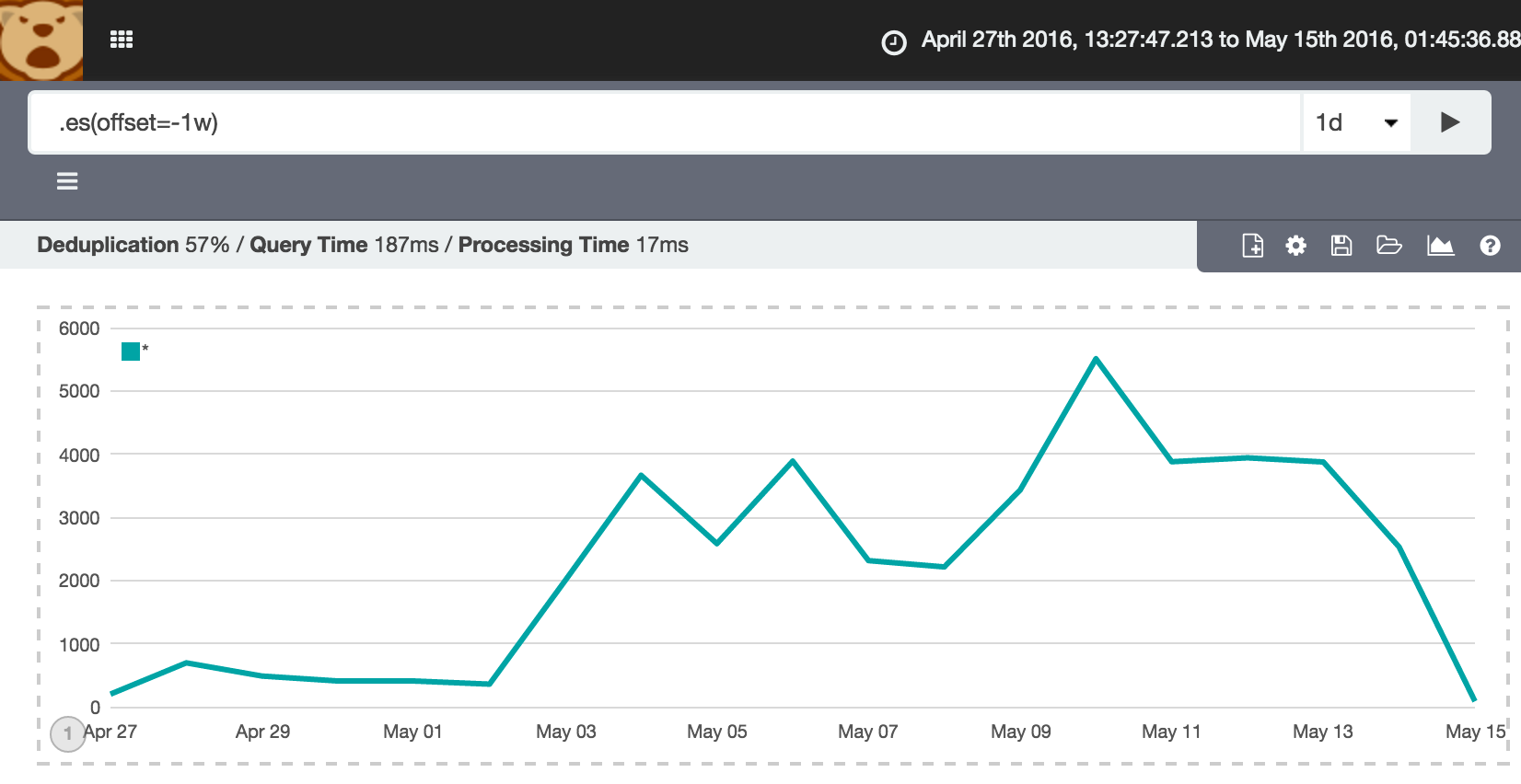Select the chart number 1 badge

coord(67,733)
